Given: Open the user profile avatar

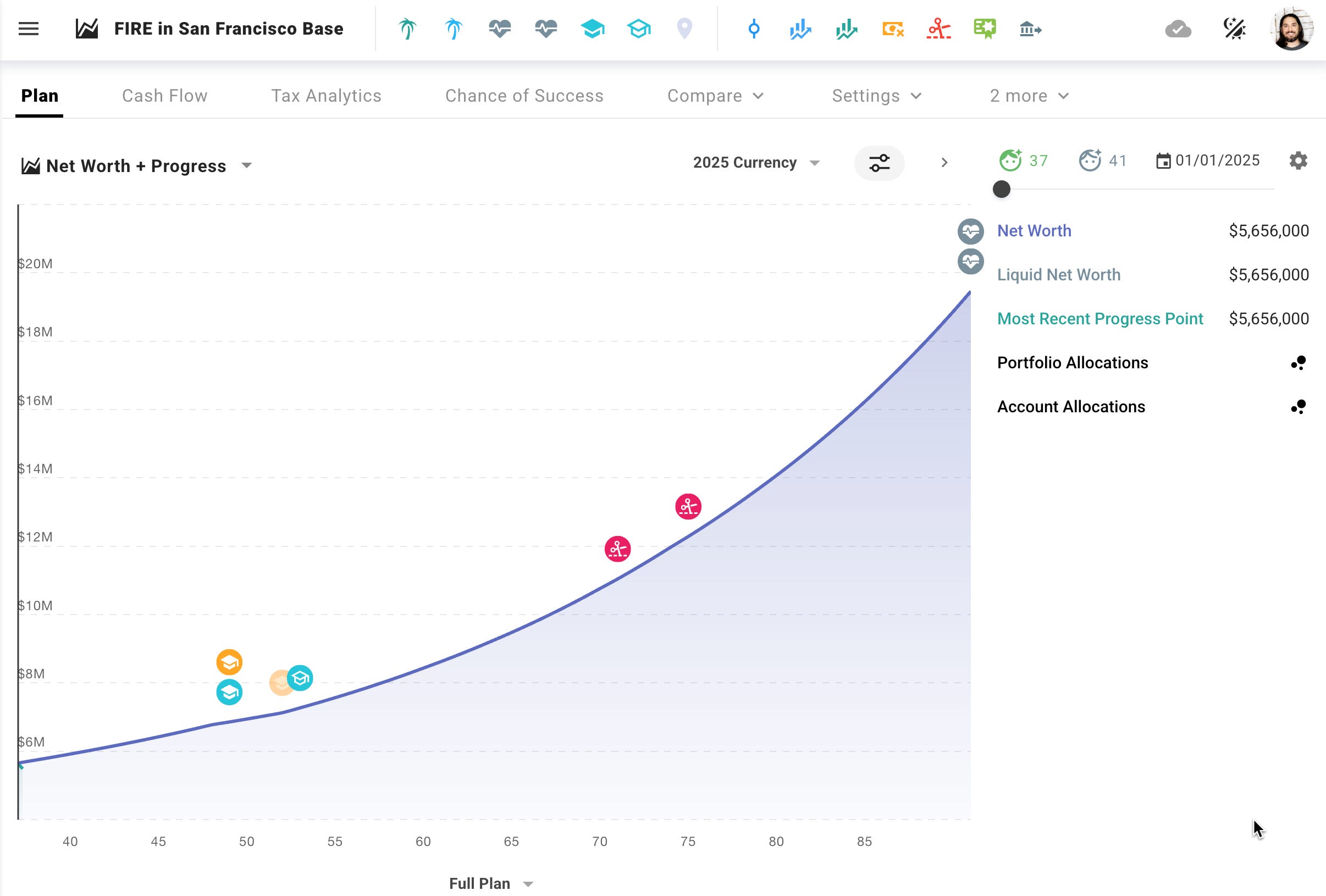Looking at the screenshot, I should 1292,29.
